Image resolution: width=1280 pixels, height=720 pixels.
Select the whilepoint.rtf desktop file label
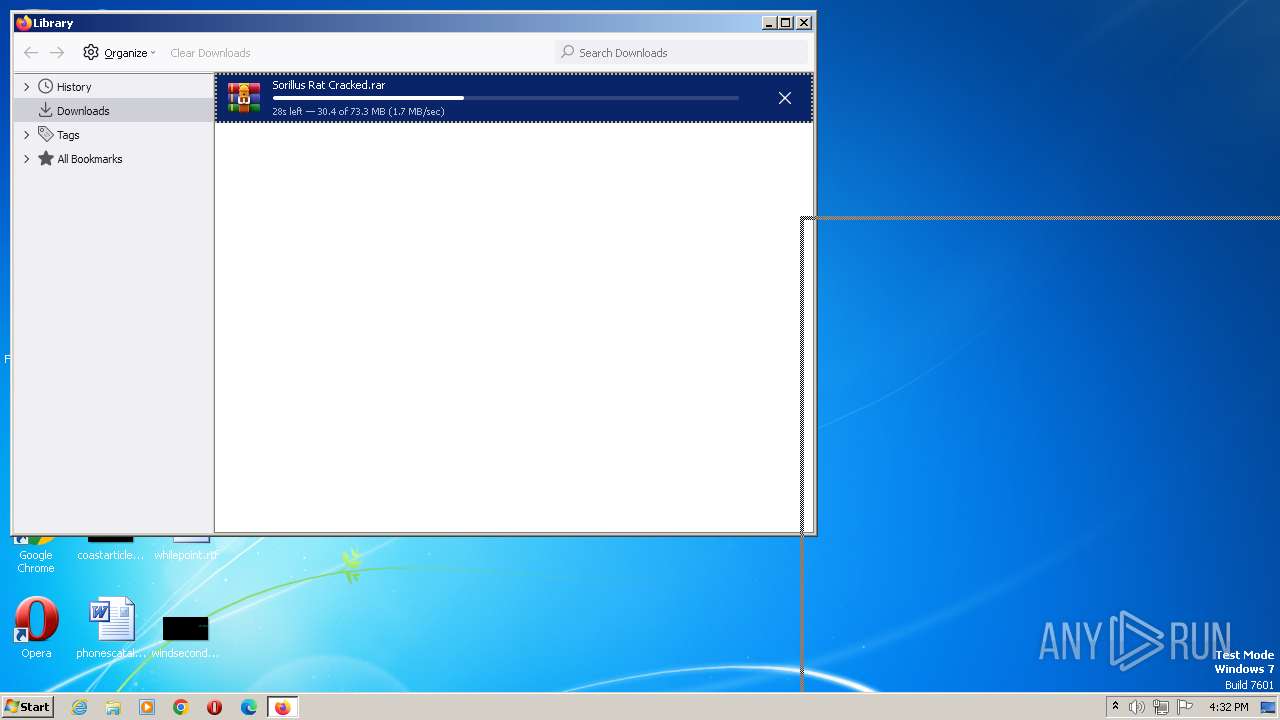click(x=185, y=555)
